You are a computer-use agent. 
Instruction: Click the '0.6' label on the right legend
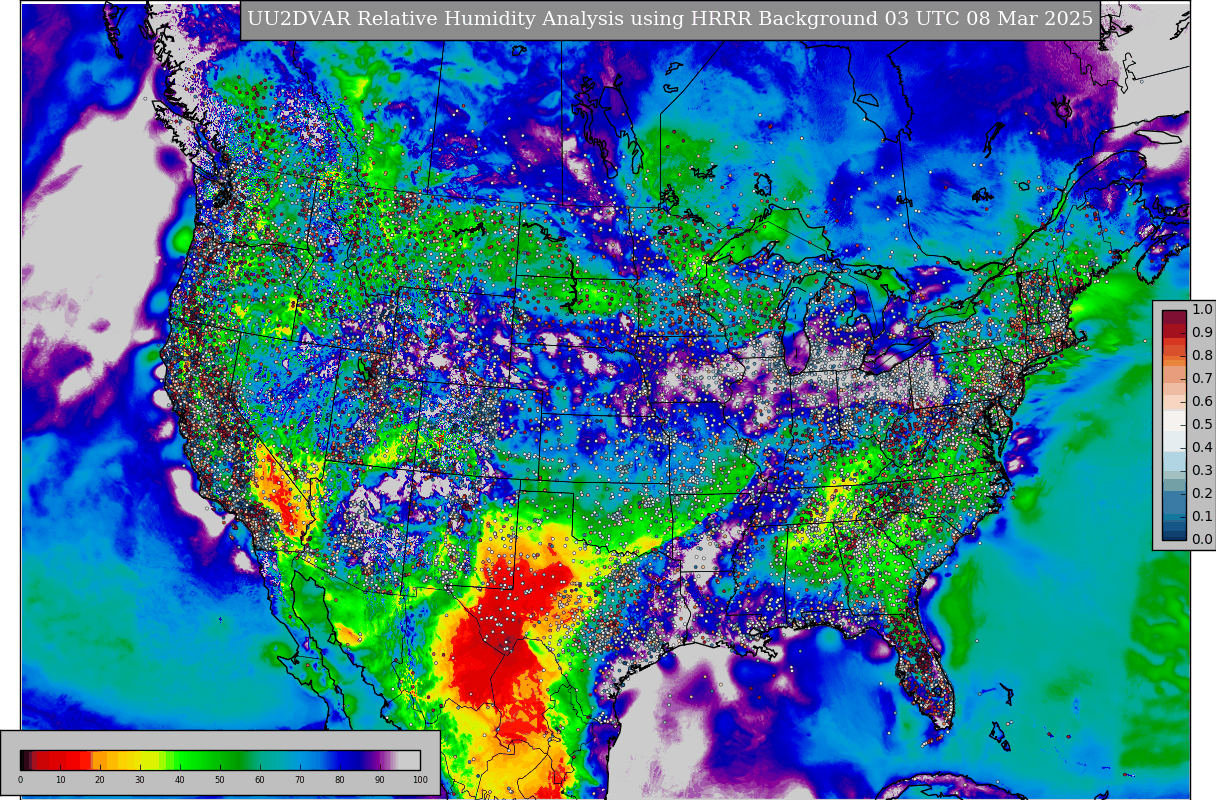click(x=1202, y=402)
